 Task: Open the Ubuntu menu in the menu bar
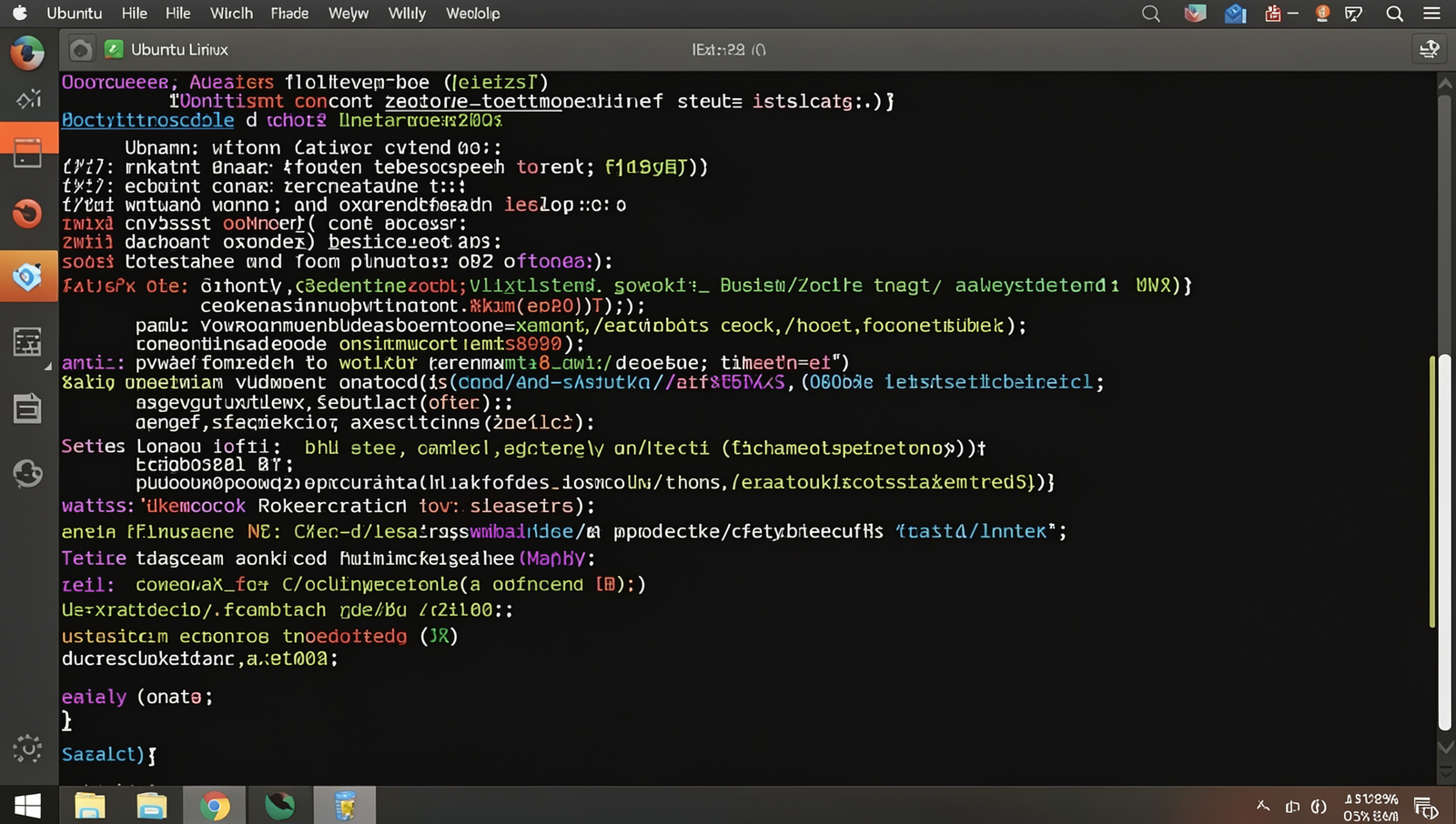75,14
